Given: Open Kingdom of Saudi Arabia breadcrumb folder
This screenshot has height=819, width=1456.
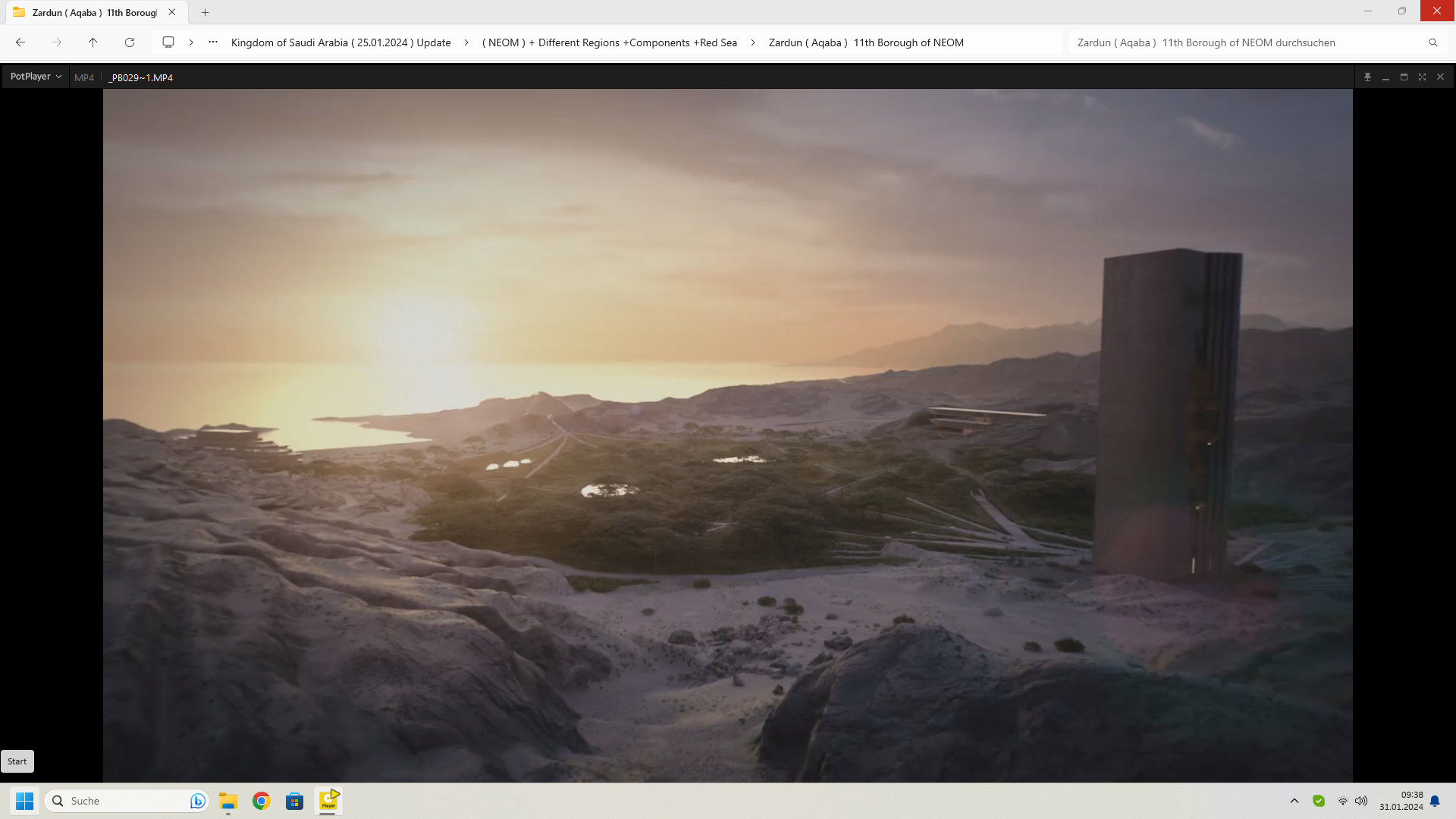Looking at the screenshot, I should (341, 42).
